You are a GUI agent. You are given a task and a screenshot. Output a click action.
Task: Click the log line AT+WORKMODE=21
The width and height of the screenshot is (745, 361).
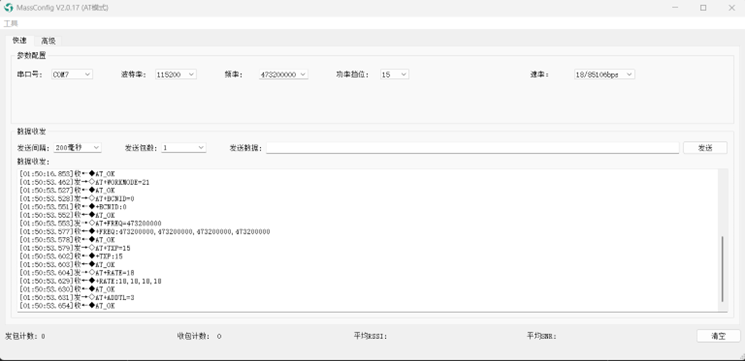tap(85, 182)
